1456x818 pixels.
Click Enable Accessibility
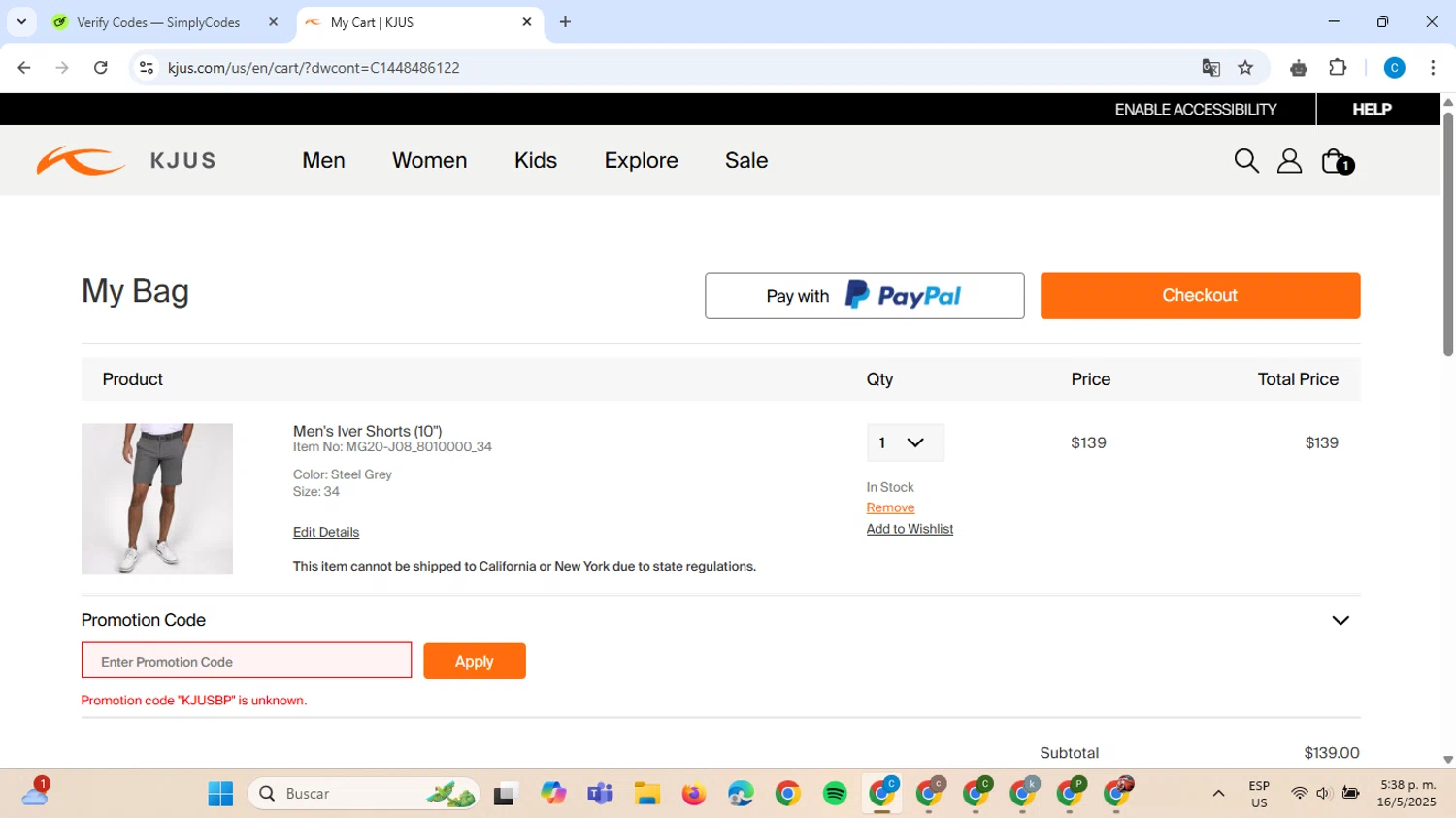coord(1196,110)
